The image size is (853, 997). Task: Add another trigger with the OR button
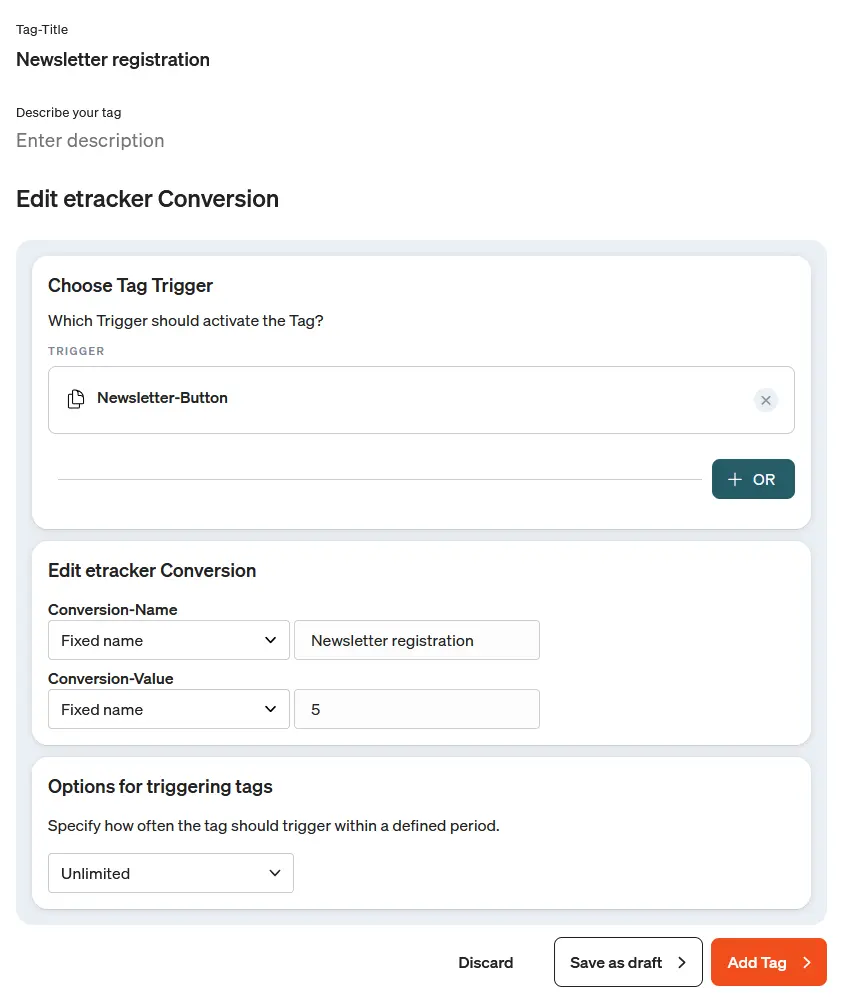point(753,479)
